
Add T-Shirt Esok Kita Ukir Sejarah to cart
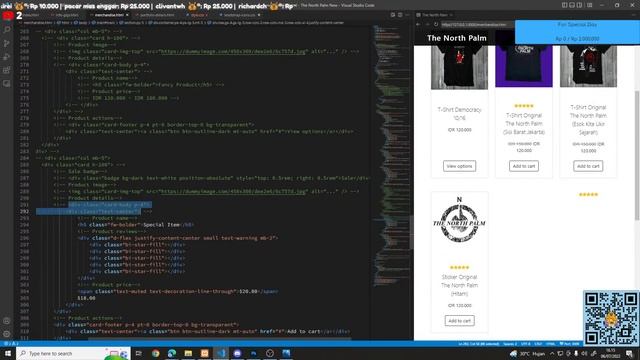click(x=588, y=166)
